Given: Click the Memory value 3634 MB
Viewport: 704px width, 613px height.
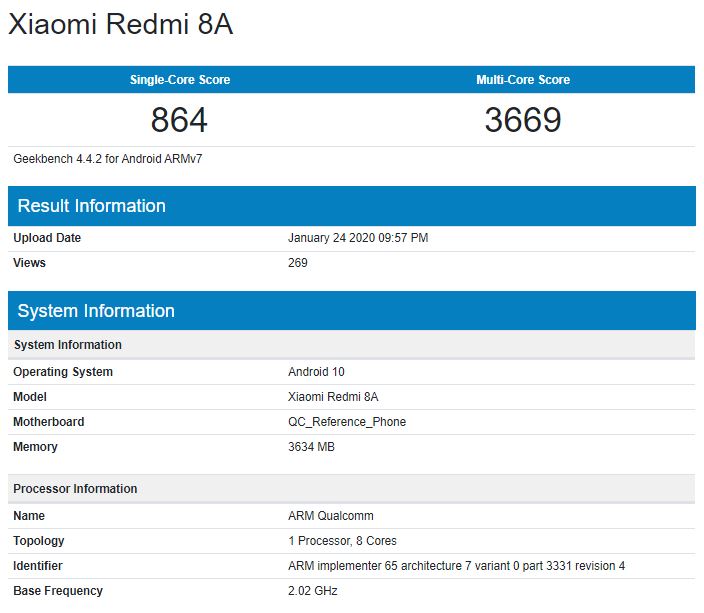Looking at the screenshot, I should [311, 447].
